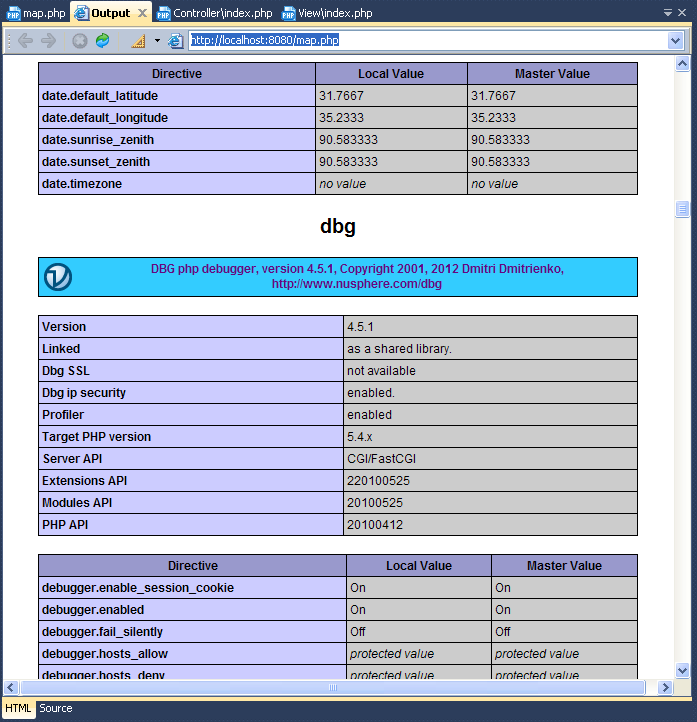This screenshot has height=722, width=697.
Task: Click the horizontal scrollbar thumb
Action: click(x=333, y=687)
